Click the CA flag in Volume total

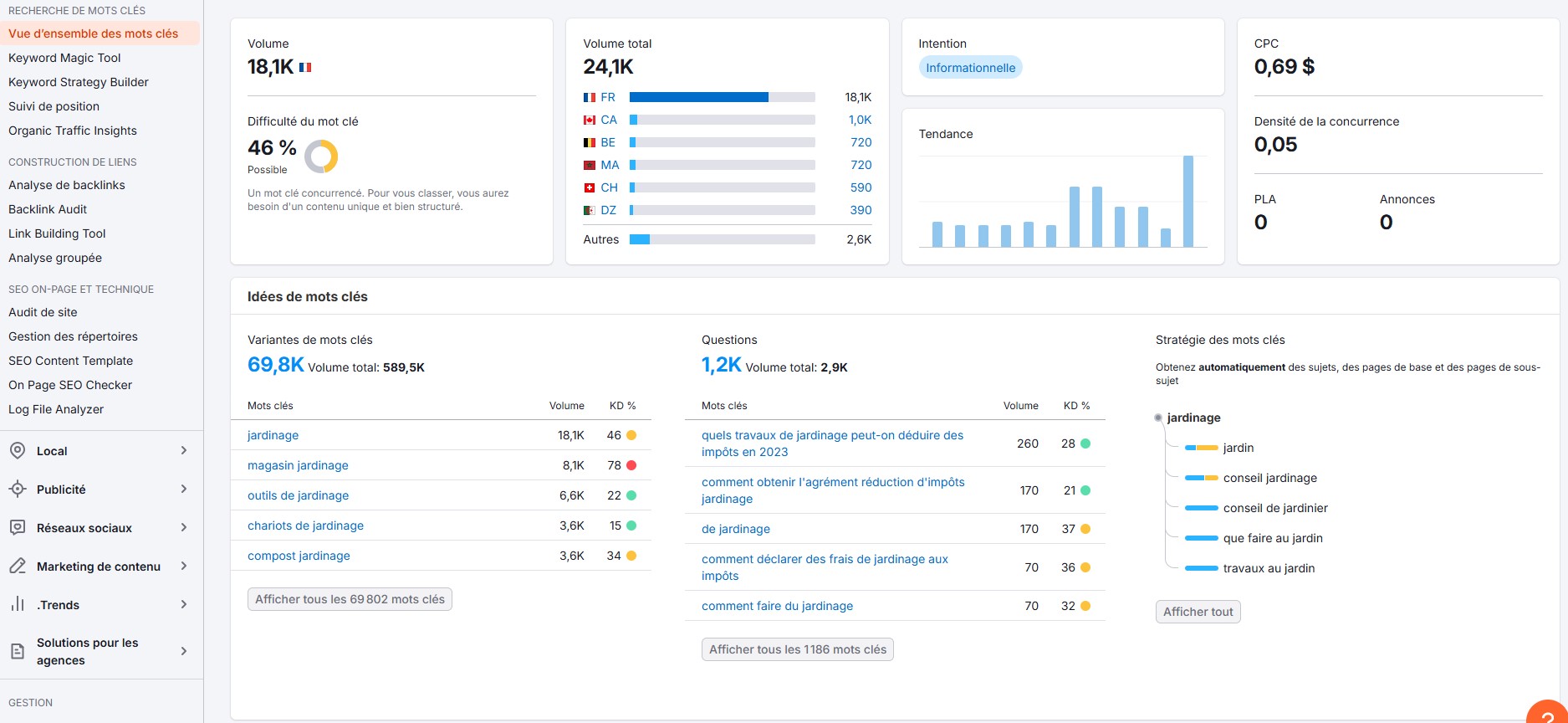(590, 120)
